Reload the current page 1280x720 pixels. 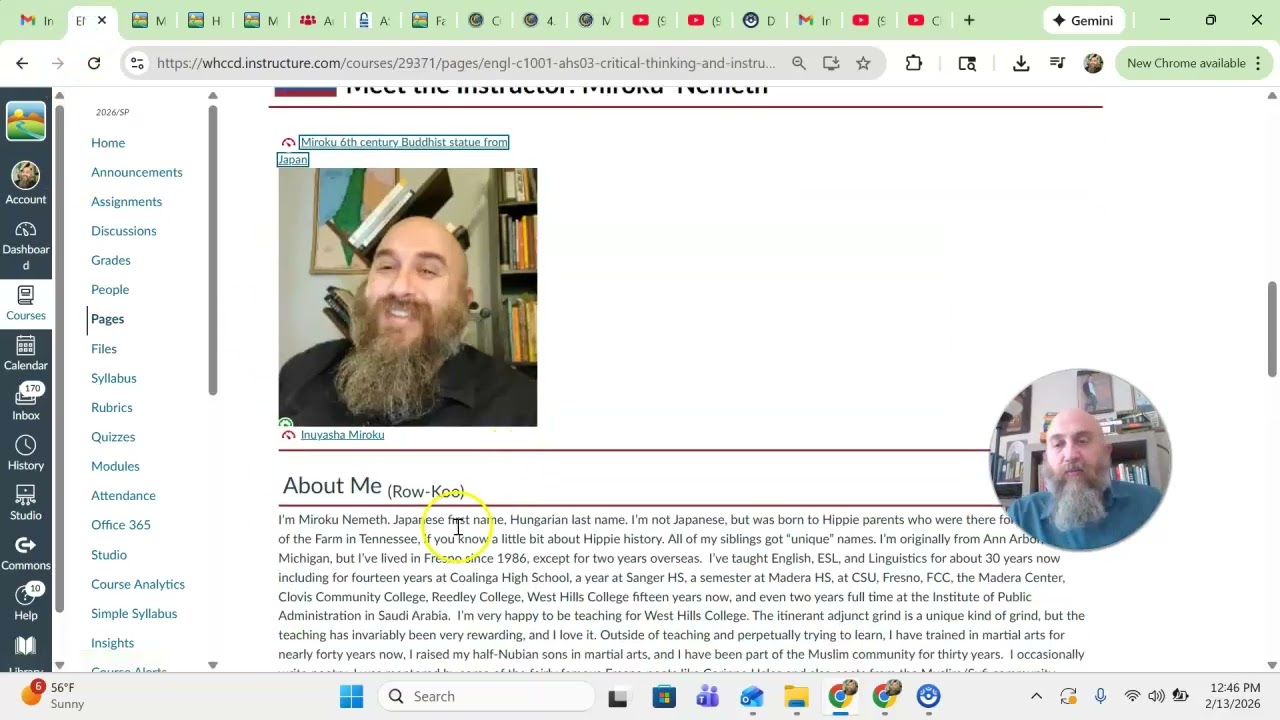[94, 63]
